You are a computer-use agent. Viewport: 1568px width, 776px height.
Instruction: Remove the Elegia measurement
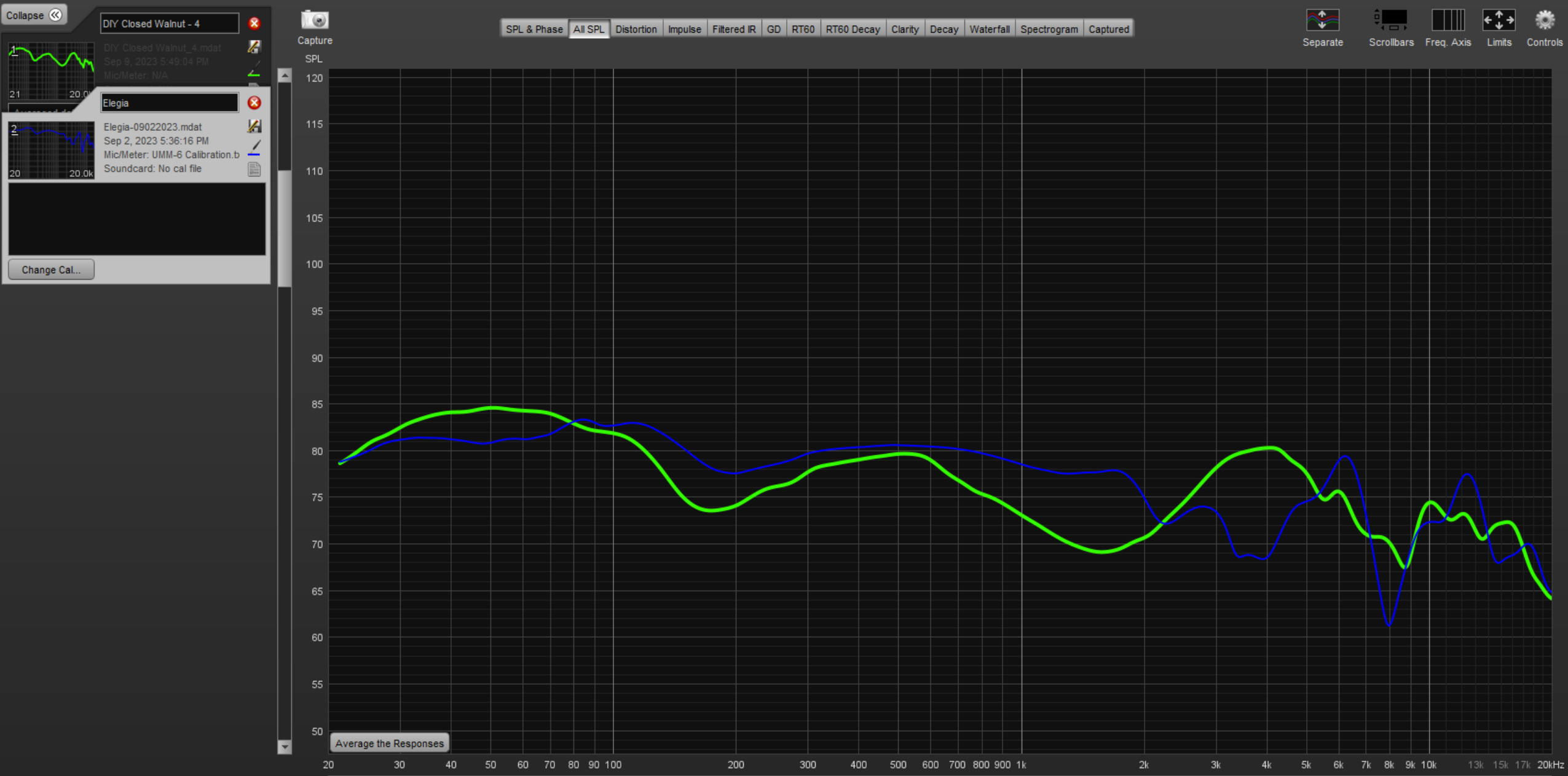254,103
